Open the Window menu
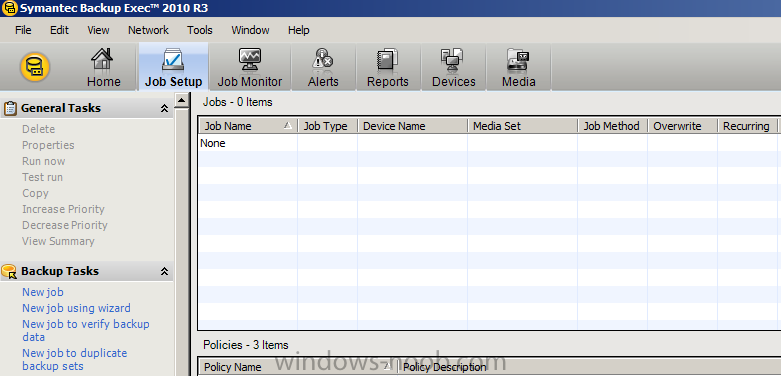 coord(250,30)
